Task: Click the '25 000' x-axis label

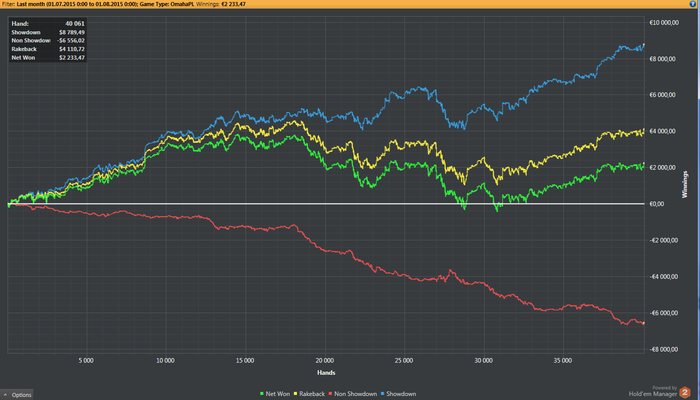Action: click(x=404, y=361)
